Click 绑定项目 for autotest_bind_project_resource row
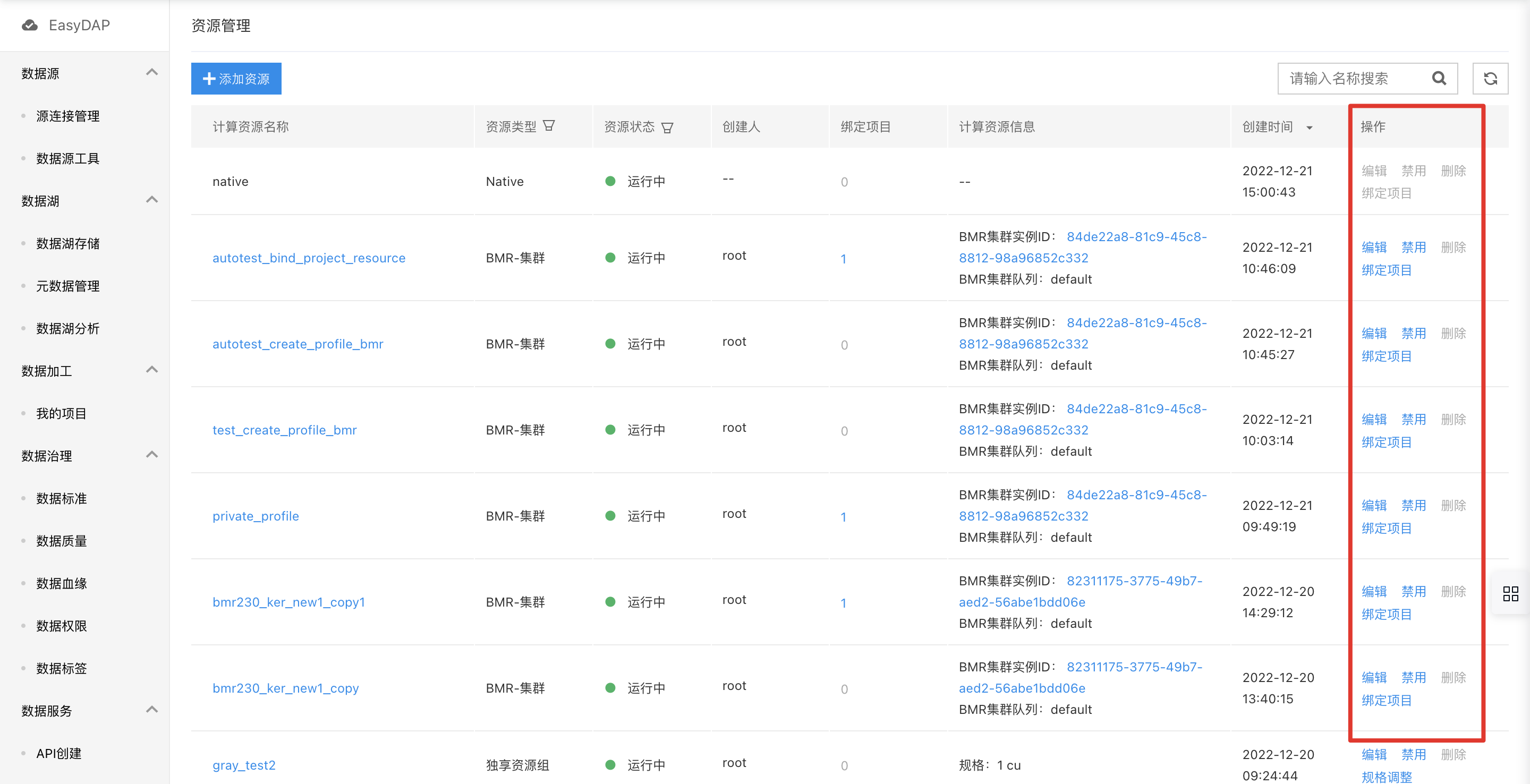 coord(1386,270)
